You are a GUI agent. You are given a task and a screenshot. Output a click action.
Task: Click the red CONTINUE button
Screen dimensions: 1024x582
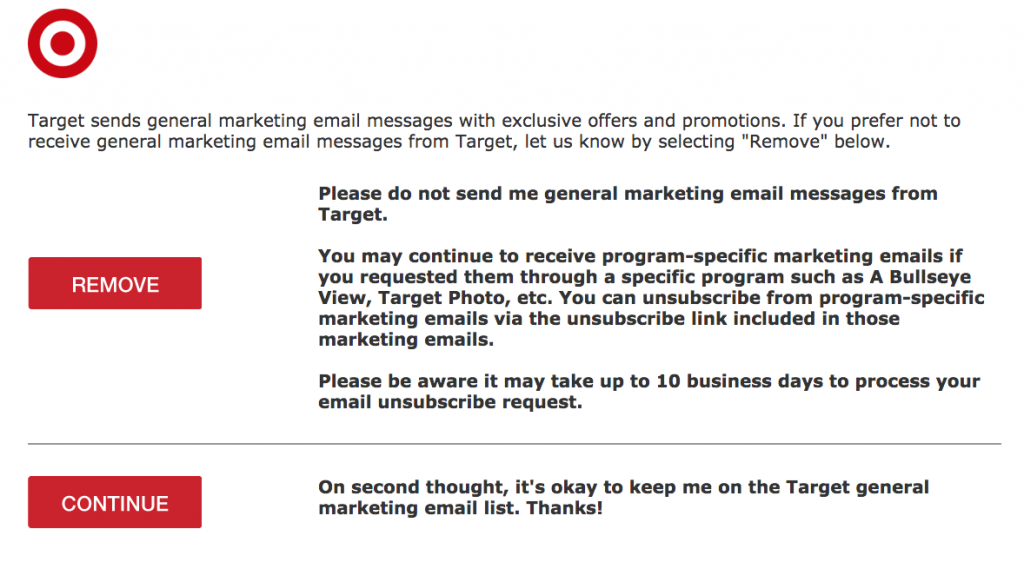click(115, 502)
